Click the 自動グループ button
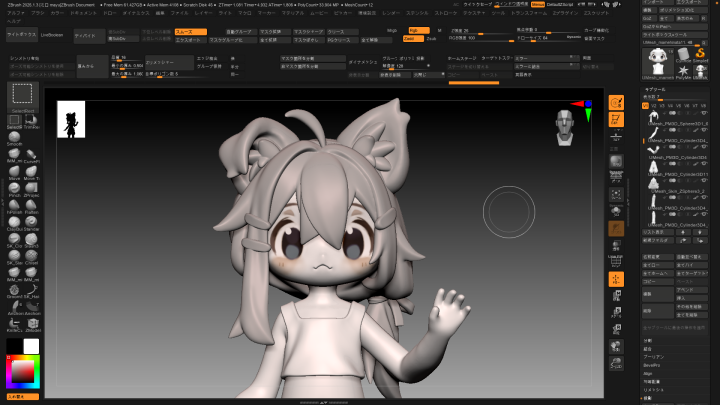Screen dimensions: 720x405 (x=241, y=32)
